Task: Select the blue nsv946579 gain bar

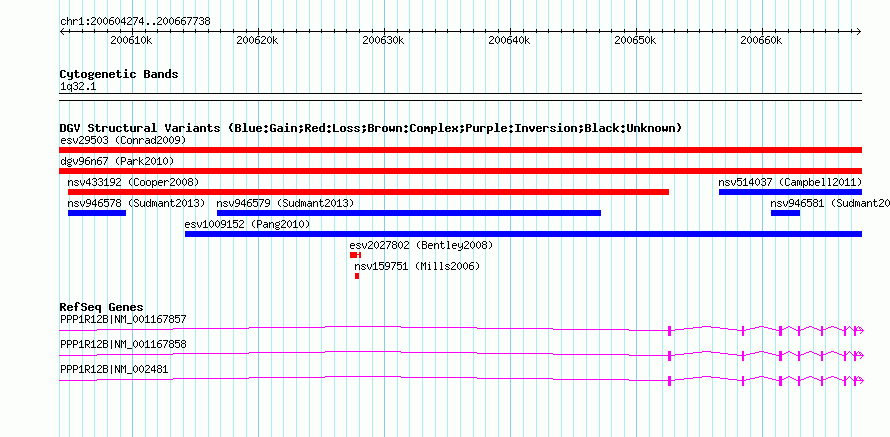Action: click(409, 213)
